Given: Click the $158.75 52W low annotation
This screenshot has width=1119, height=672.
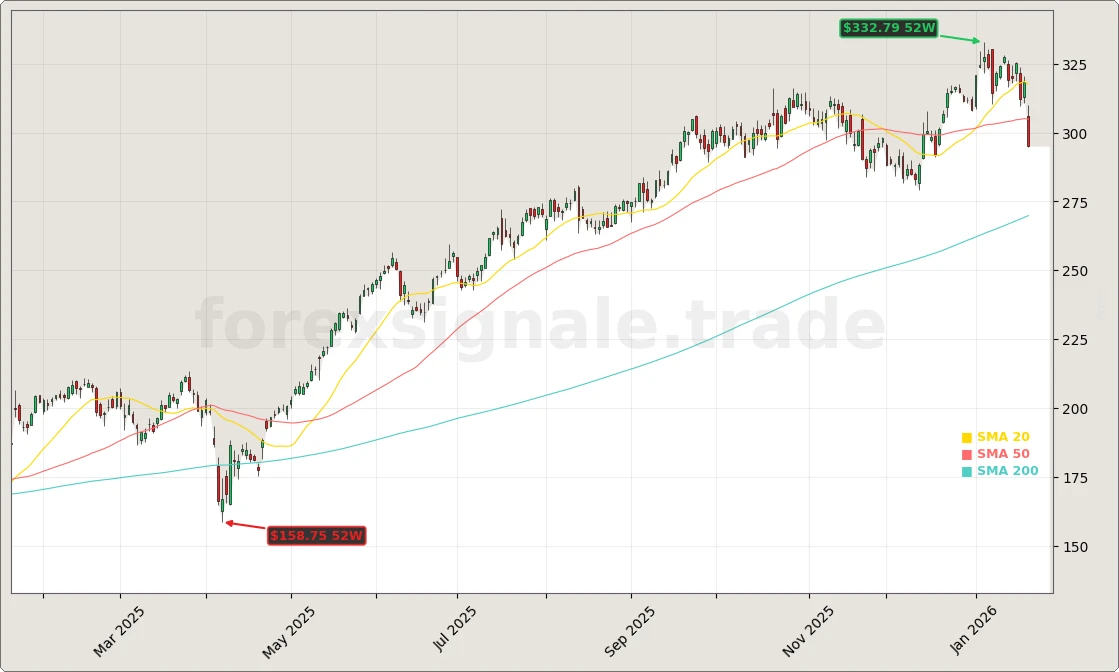Looking at the screenshot, I should [x=316, y=536].
